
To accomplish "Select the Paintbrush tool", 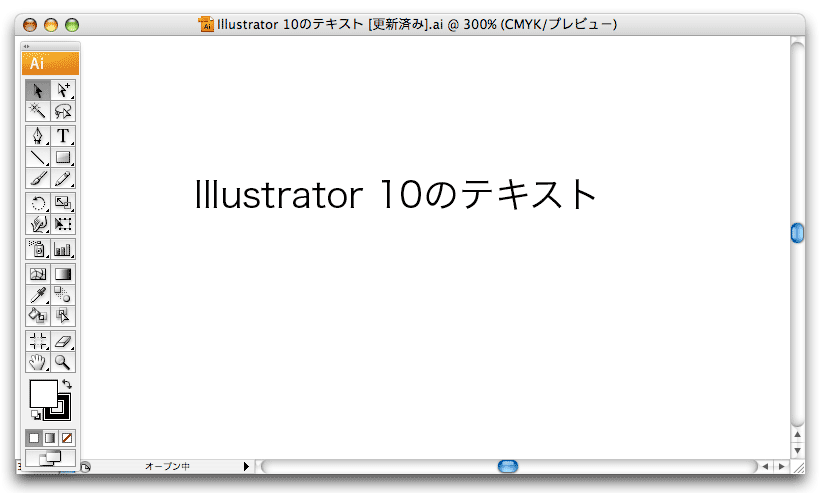I will (x=38, y=178).
